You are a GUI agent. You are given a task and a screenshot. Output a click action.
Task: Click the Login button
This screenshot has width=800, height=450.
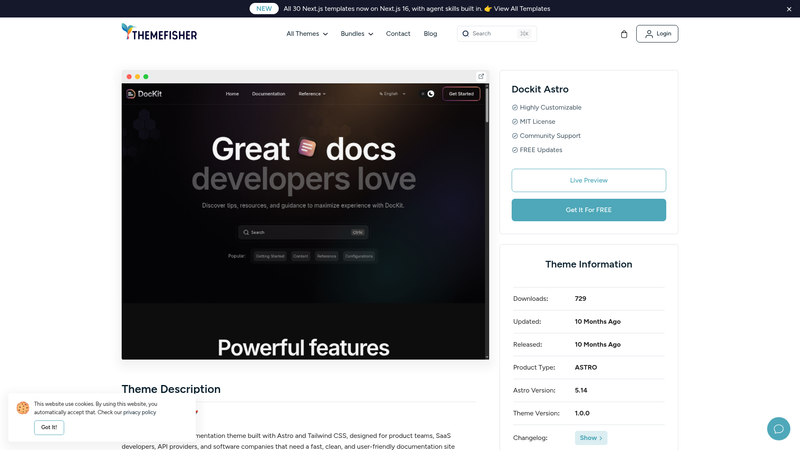click(x=657, y=34)
